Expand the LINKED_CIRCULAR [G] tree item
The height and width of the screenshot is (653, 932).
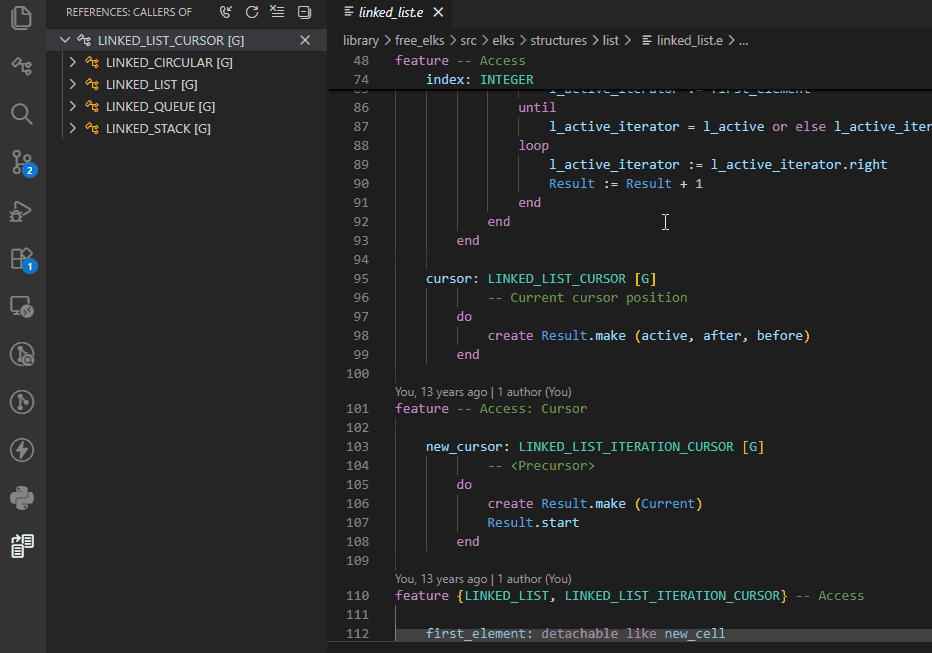point(73,63)
